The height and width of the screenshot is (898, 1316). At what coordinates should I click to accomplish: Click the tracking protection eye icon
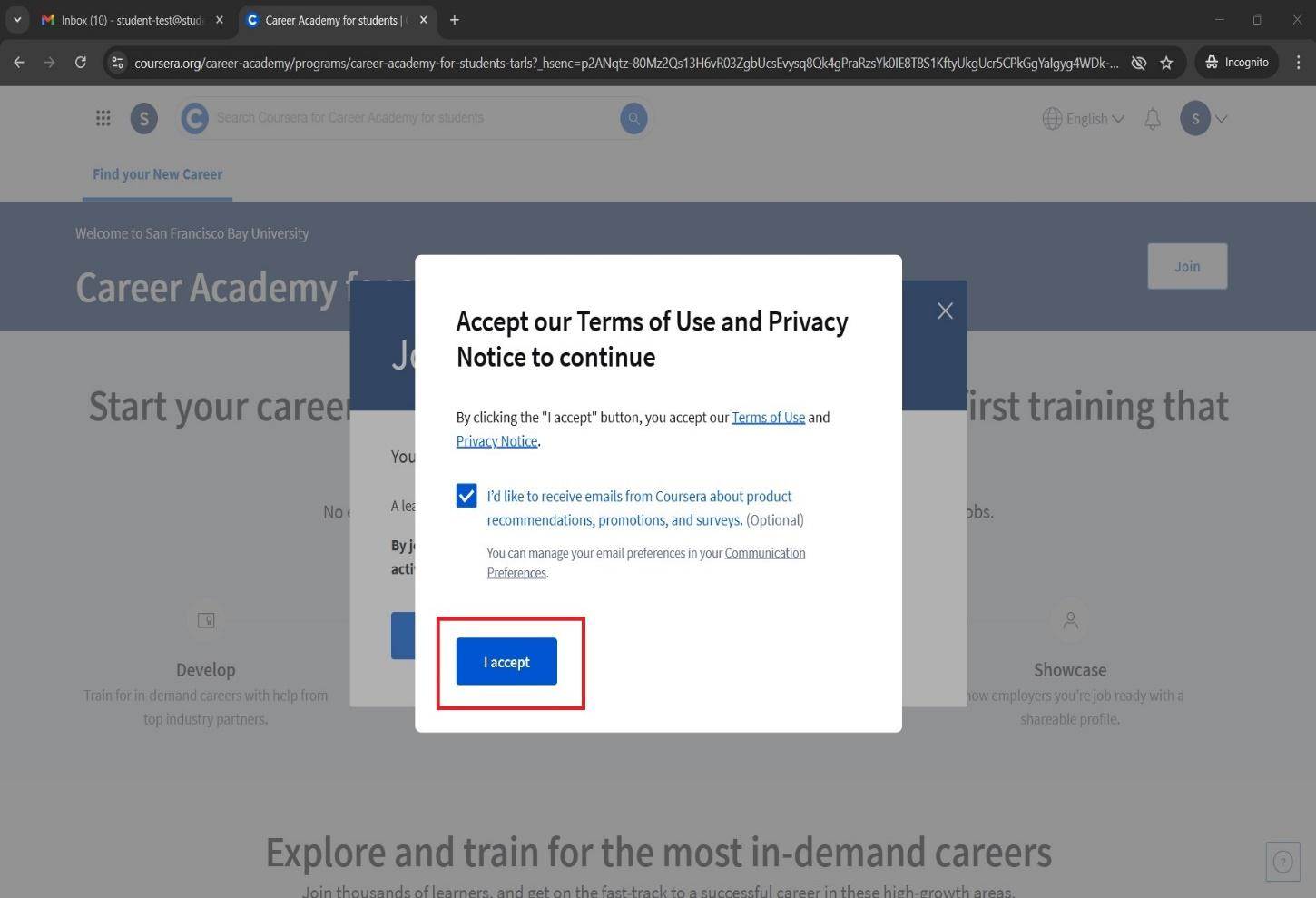(x=1138, y=63)
